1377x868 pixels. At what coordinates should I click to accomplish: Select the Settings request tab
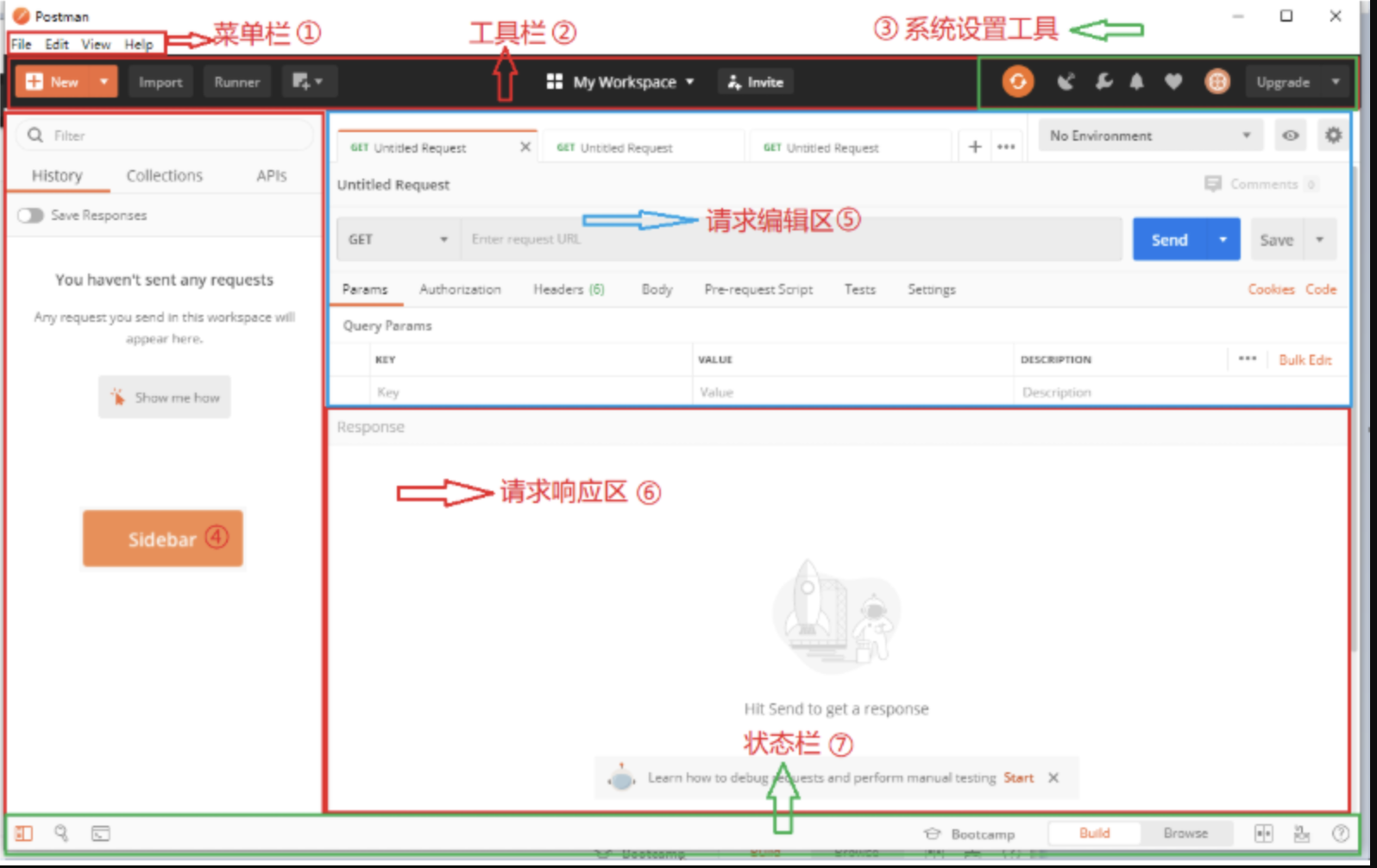931,289
